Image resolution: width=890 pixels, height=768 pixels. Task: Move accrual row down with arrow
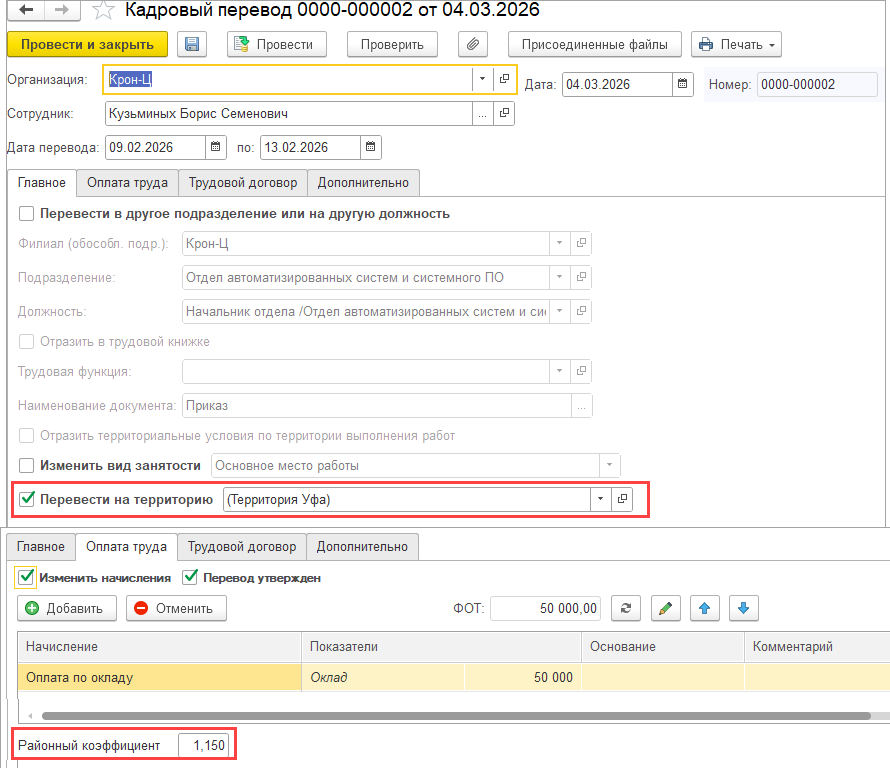coord(744,608)
